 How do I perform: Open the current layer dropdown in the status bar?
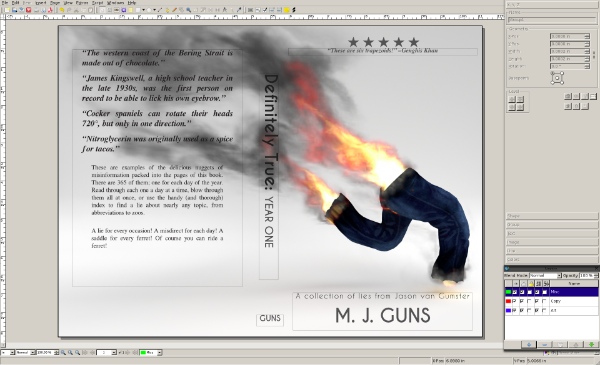click(x=151, y=352)
